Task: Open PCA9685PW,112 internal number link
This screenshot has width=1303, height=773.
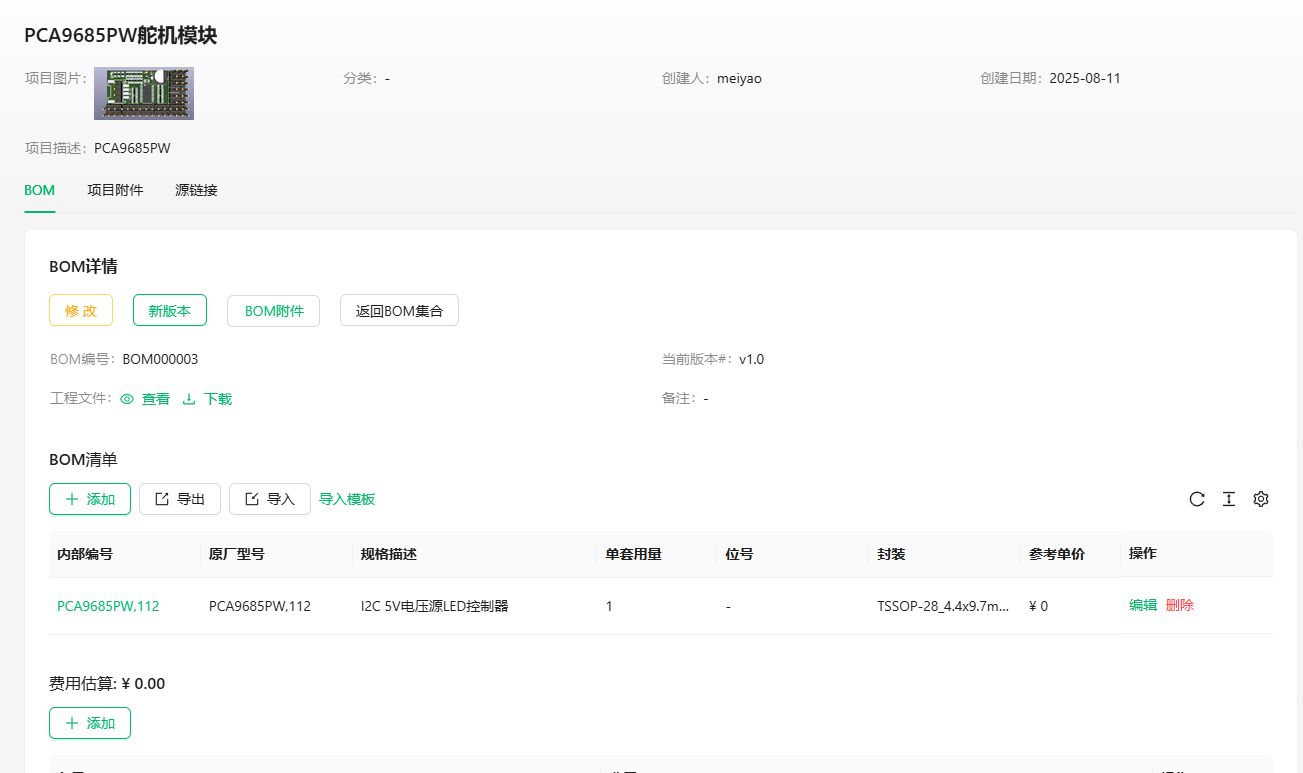Action: tap(108, 606)
